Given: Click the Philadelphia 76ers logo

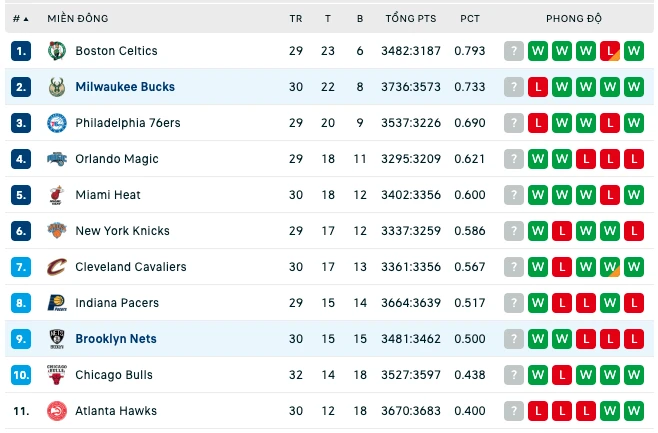Looking at the screenshot, I should tap(57, 123).
